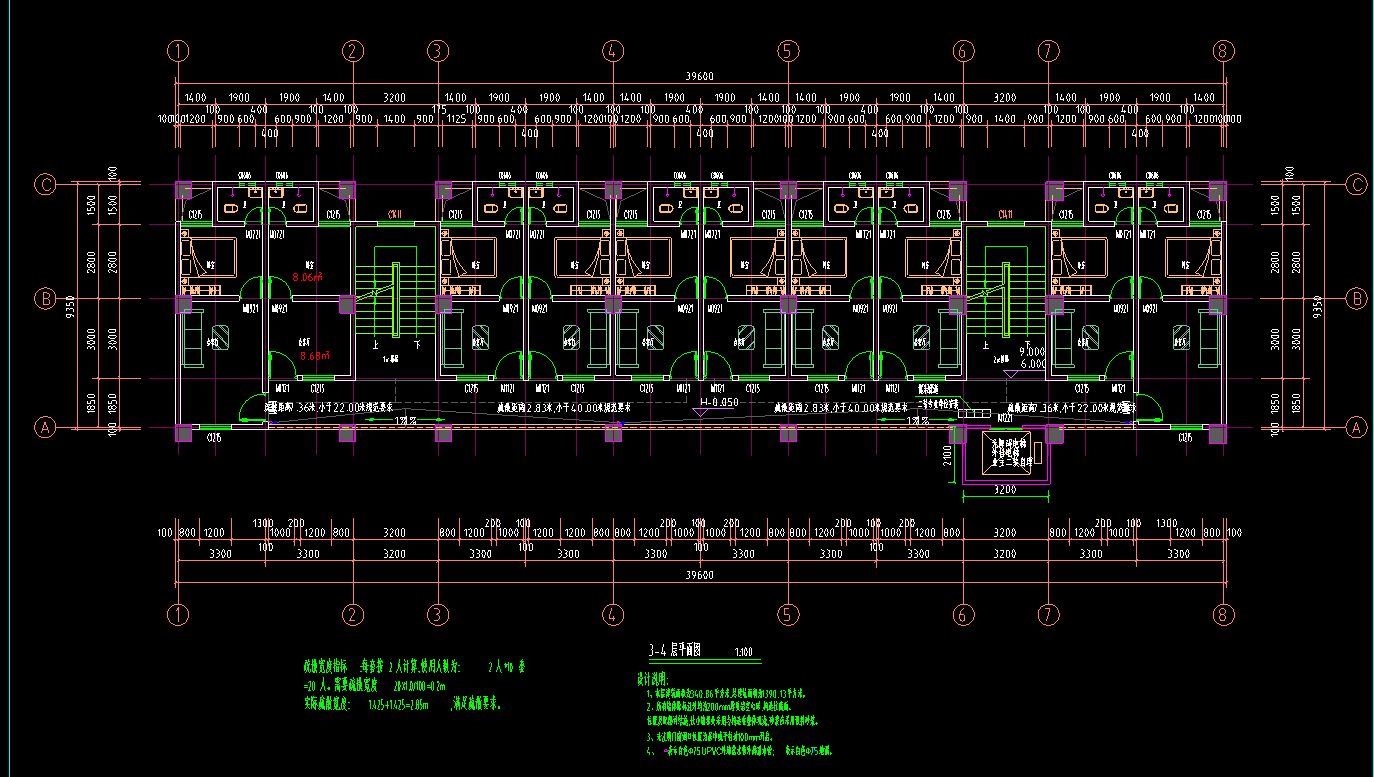The image size is (1374, 777).
Task: Select the left grid axis bubble C
Action: coord(44,184)
